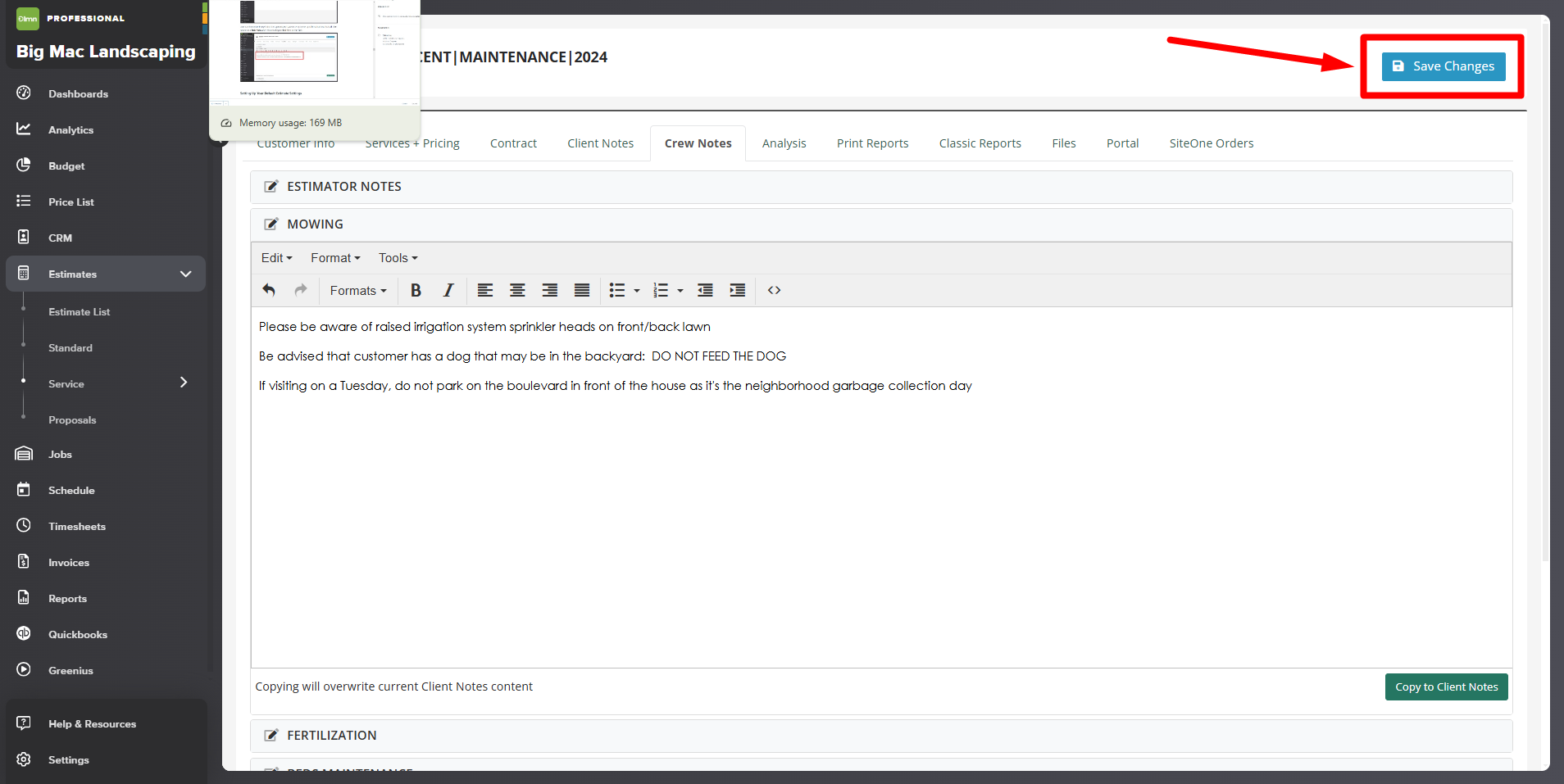Click the Help & Resources icon
This screenshot has height=784, width=1564.
pyautogui.click(x=24, y=723)
